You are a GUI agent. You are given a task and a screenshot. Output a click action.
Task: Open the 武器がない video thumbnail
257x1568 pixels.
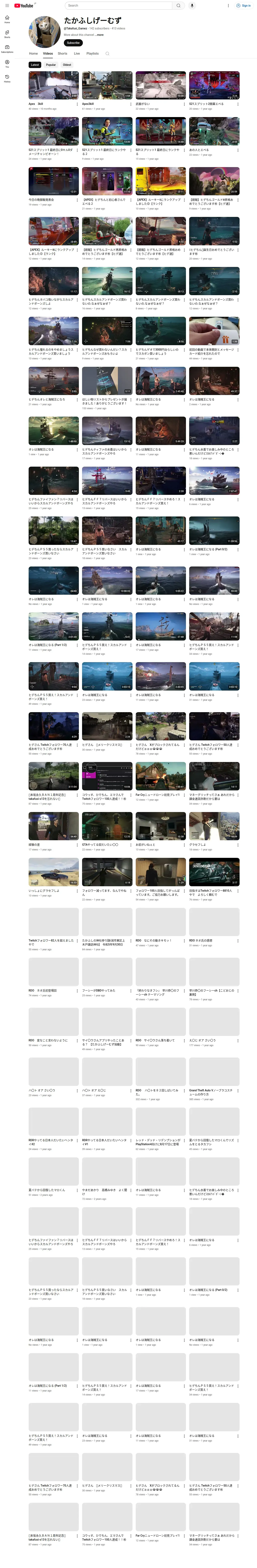click(161, 85)
